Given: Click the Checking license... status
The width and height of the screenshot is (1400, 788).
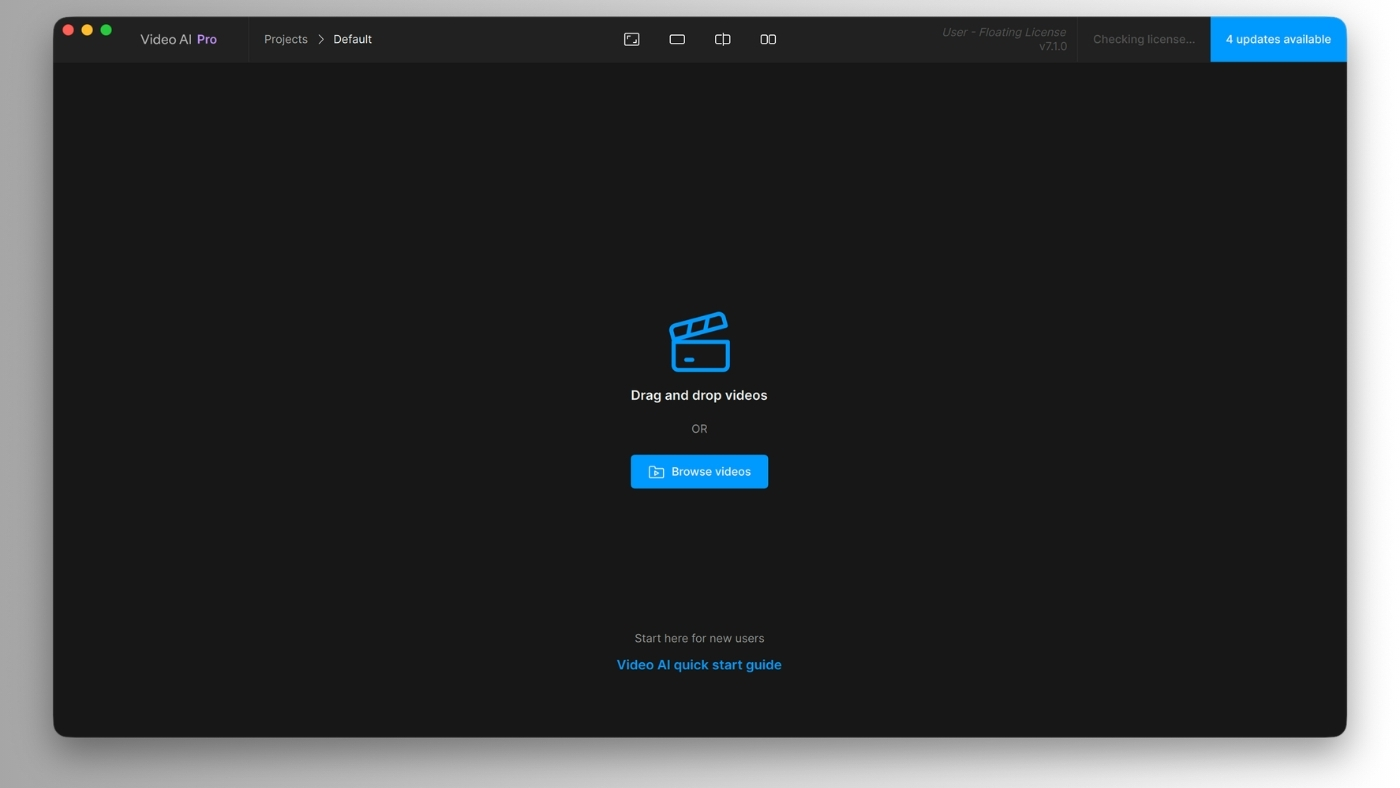Looking at the screenshot, I should [1144, 39].
